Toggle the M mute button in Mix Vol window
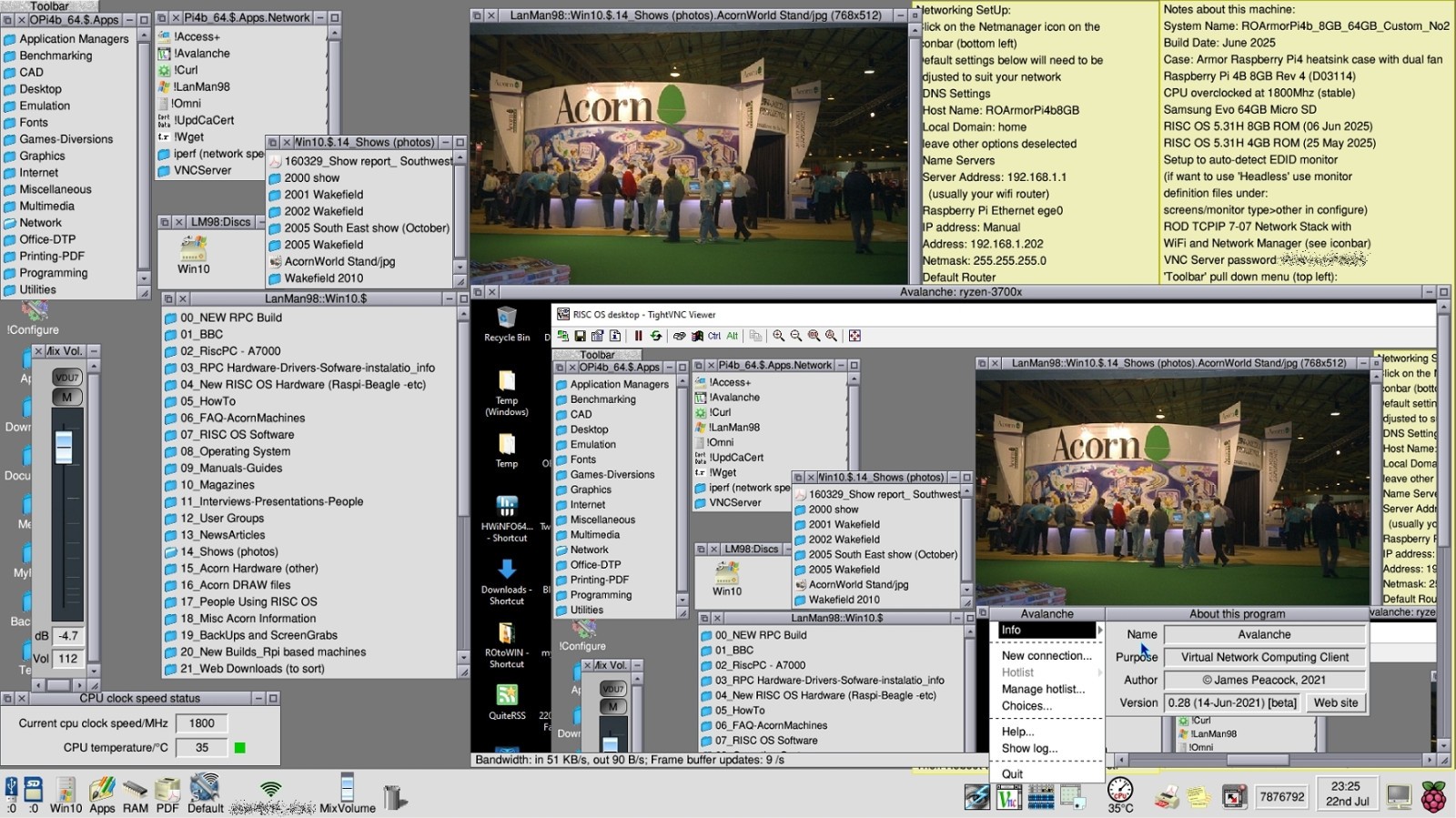Screen dimensions: 1456x818 (66, 397)
